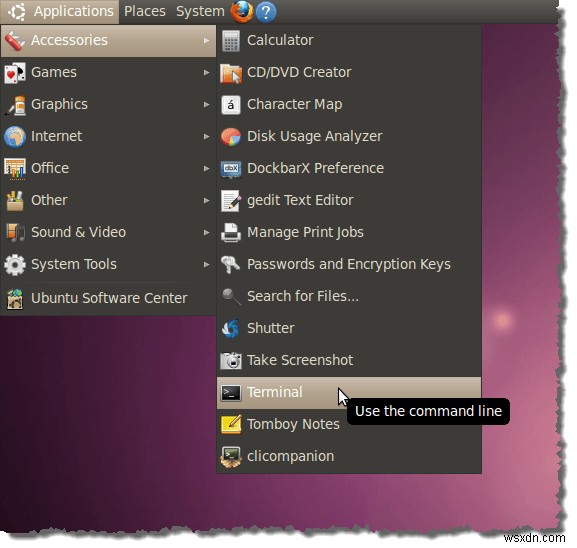
Task: Click the Graphics category icon
Action: 15,105
